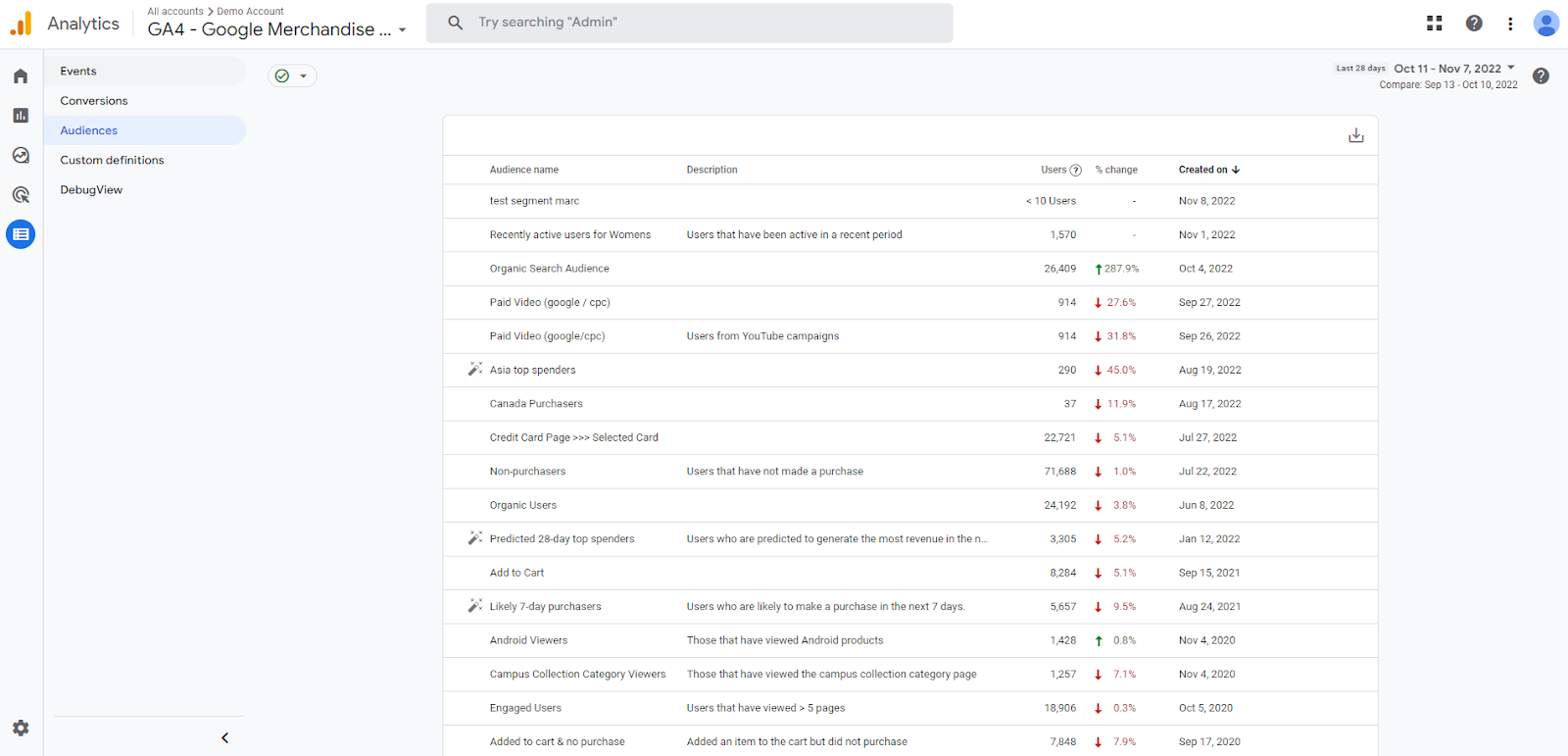Click the 'Last 28 days' label
Image resolution: width=1568 pixels, height=756 pixels.
(x=1360, y=69)
